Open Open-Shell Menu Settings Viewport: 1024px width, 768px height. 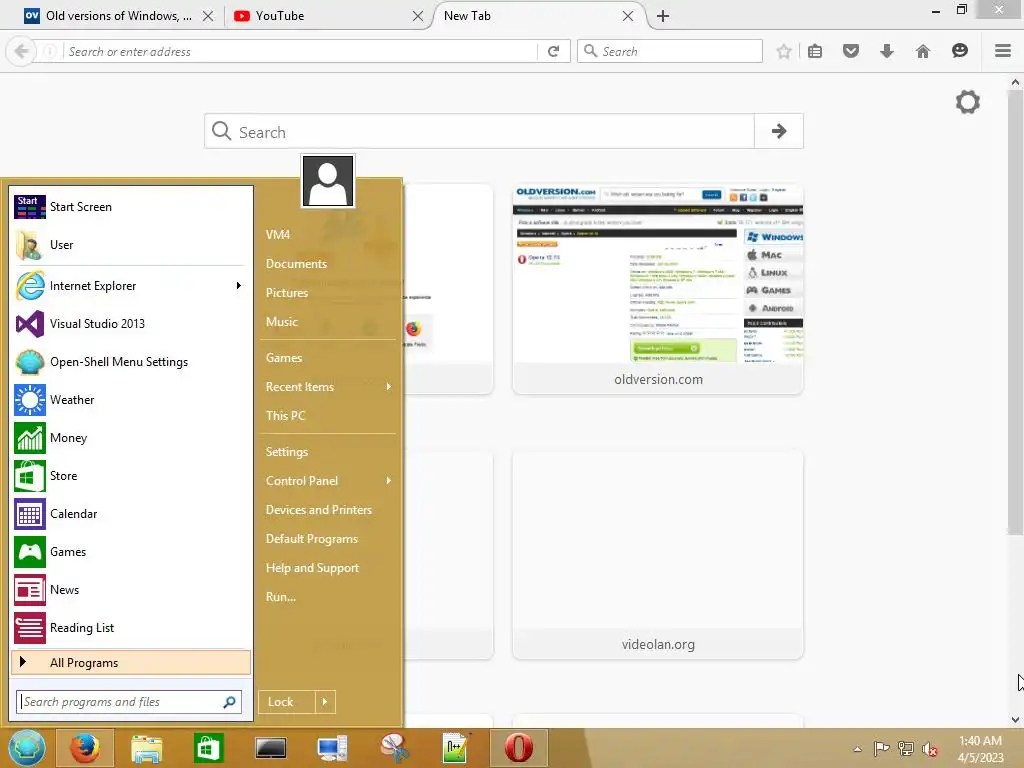coord(131,362)
